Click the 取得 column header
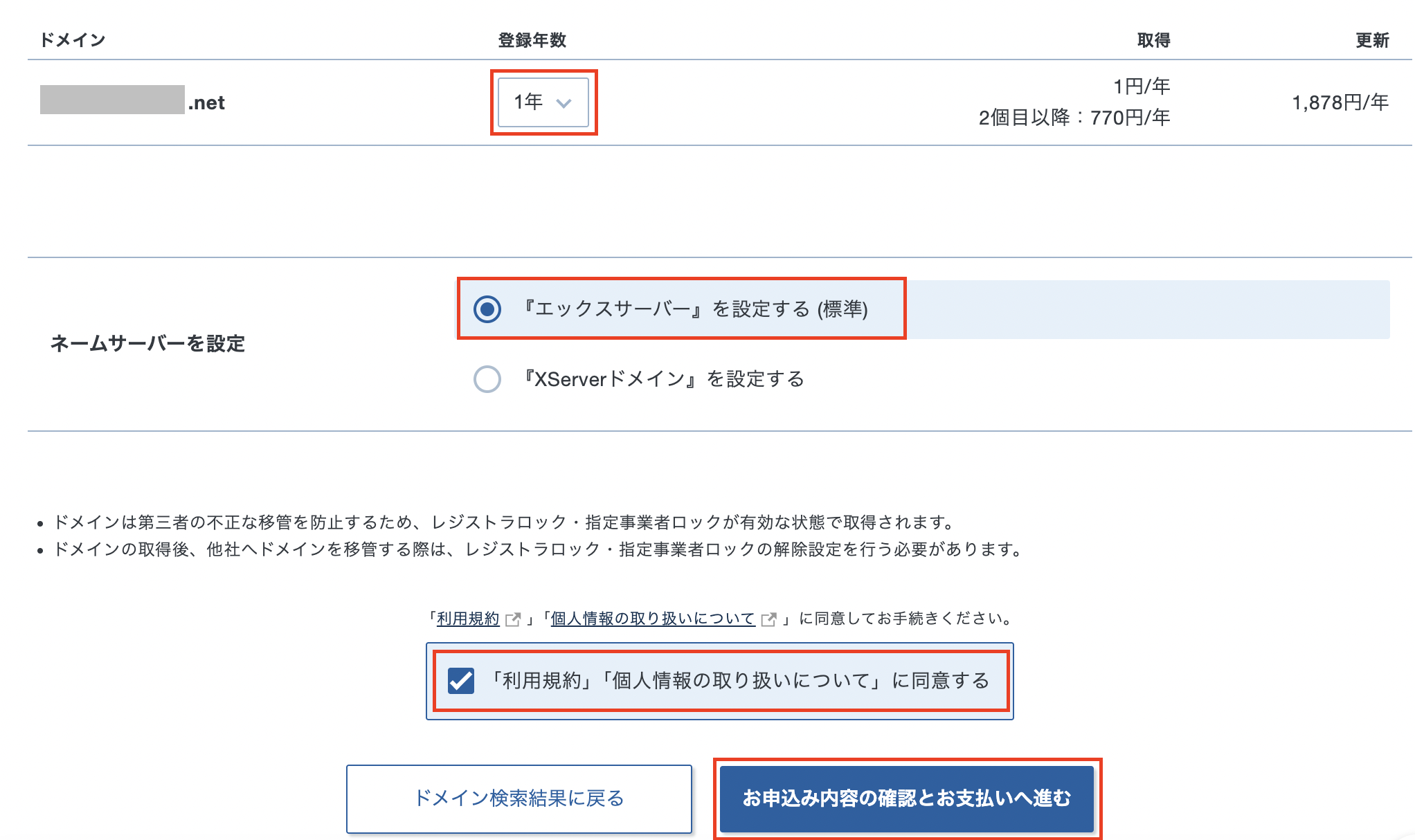 (1154, 40)
